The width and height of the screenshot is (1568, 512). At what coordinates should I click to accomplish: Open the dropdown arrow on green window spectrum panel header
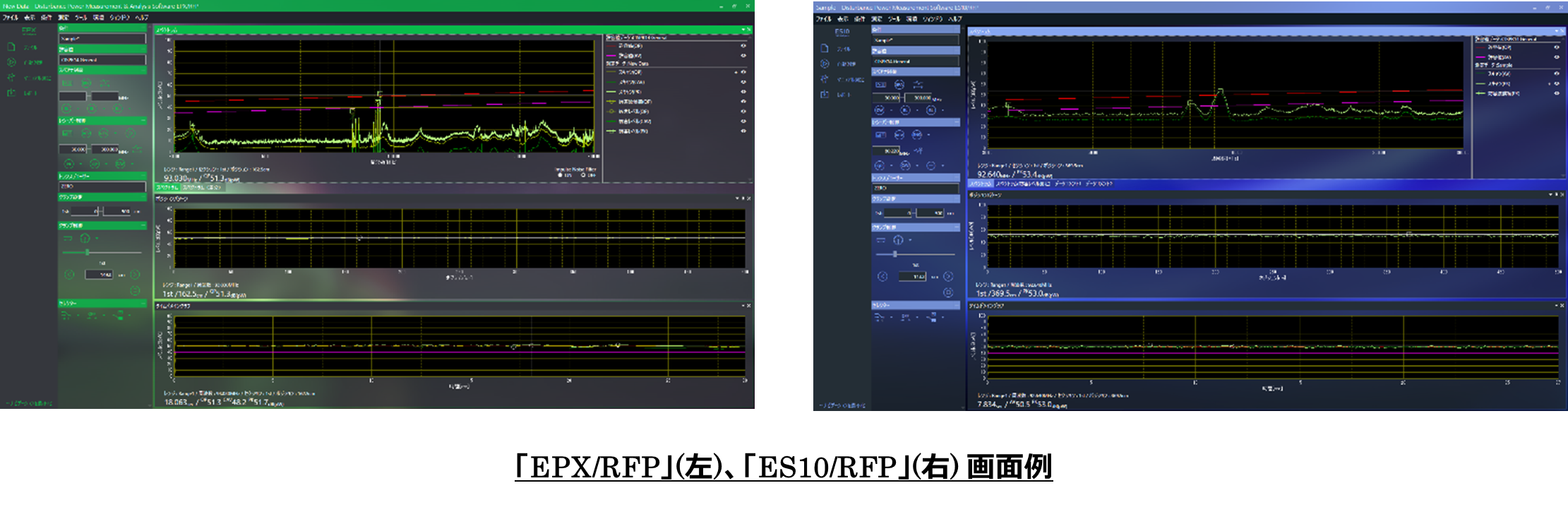pos(743,30)
